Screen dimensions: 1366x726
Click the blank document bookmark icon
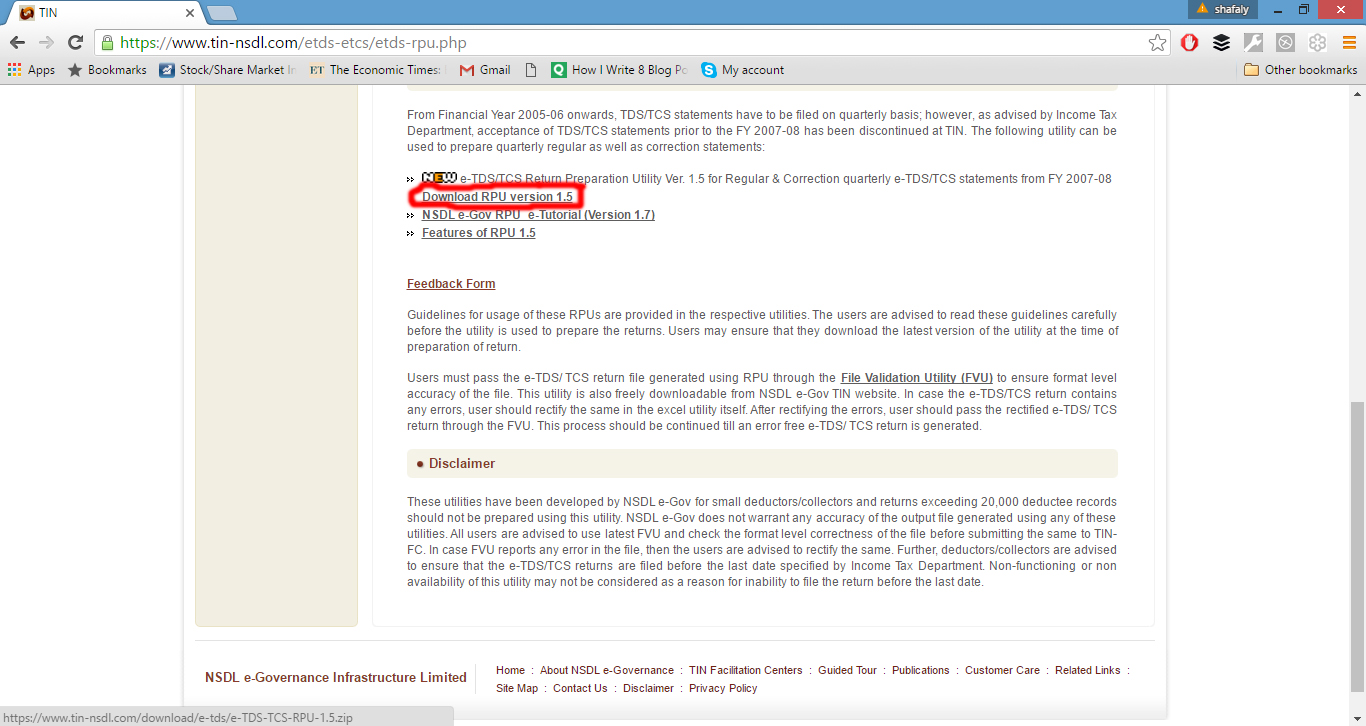531,70
